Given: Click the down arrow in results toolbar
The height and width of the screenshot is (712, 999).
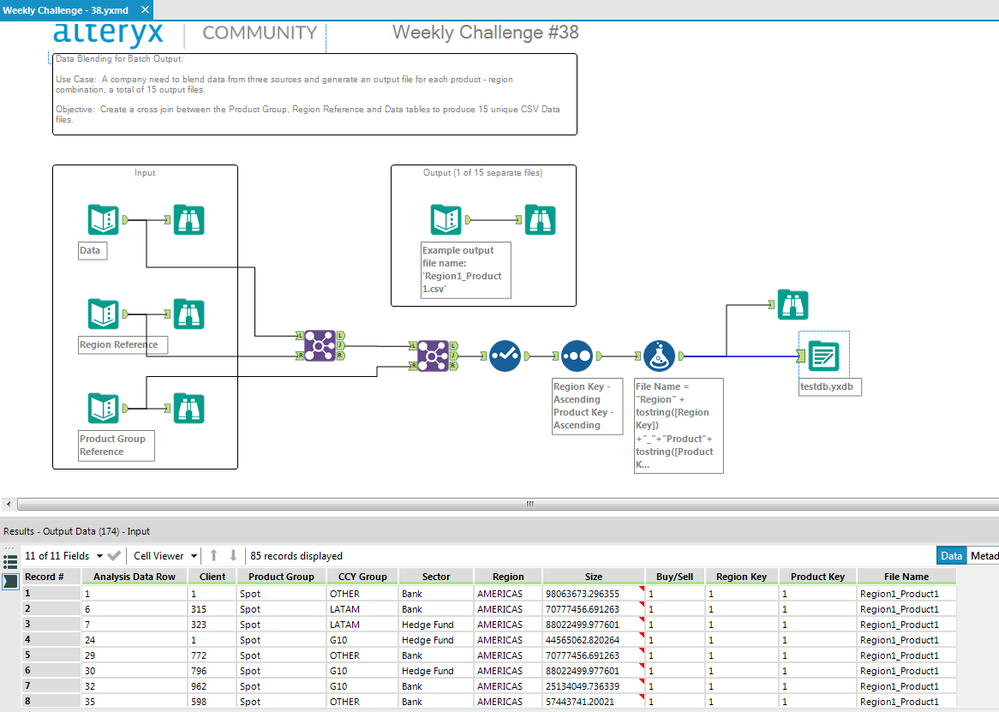Looking at the screenshot, I should (x=233, y=556).
